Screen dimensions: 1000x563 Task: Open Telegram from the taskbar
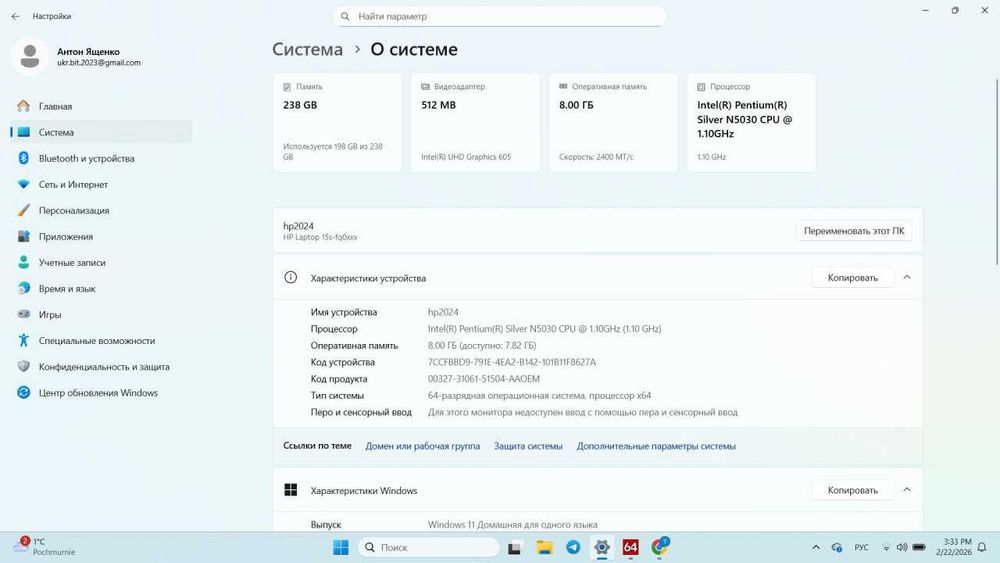tap(573, 547)
